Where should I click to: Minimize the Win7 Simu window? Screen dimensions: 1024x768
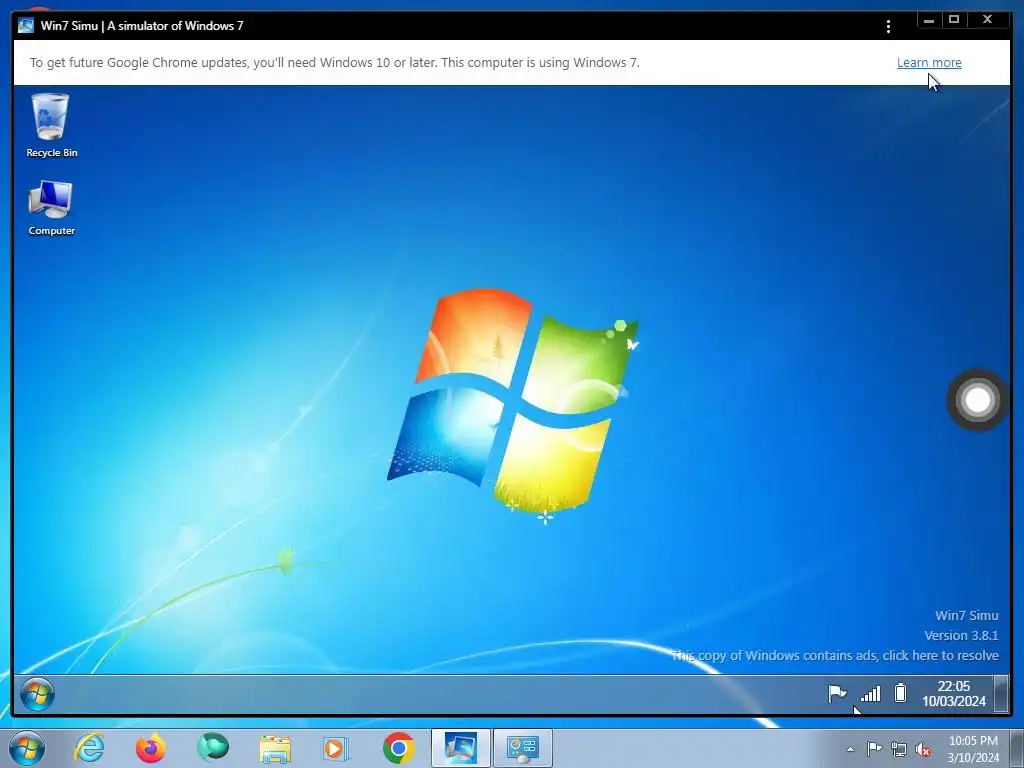tap(929, 20)
